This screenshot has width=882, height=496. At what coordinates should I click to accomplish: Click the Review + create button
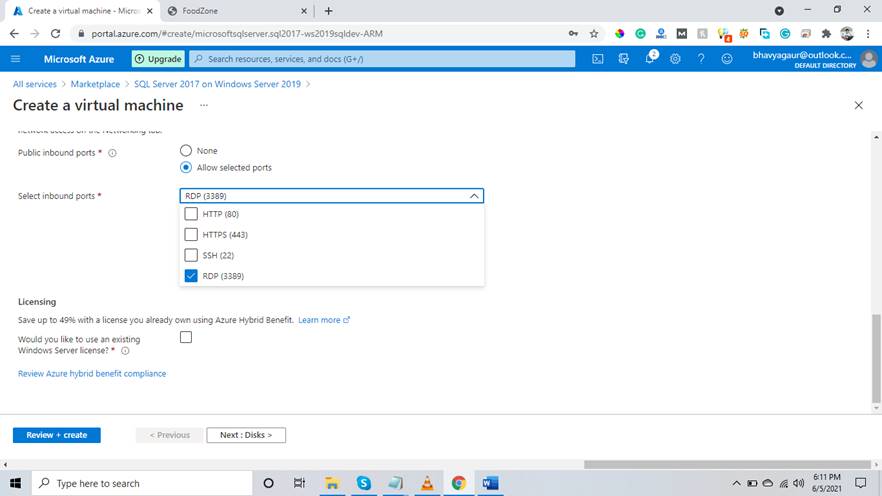57,435
